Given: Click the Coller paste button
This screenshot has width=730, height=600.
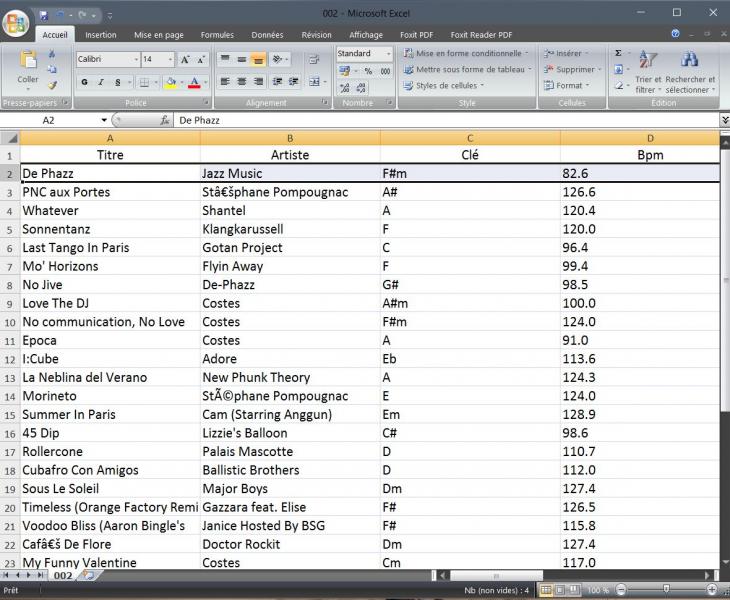Looking at the screenshot, I should (x=28, y=68).
